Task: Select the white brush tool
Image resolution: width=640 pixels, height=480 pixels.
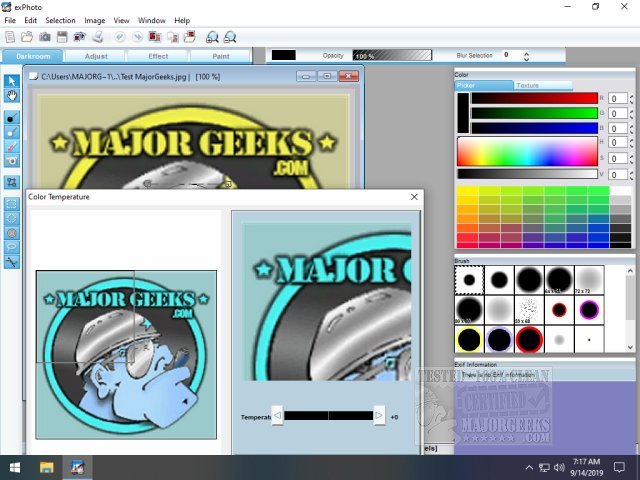Action: [x=12, y=132]
